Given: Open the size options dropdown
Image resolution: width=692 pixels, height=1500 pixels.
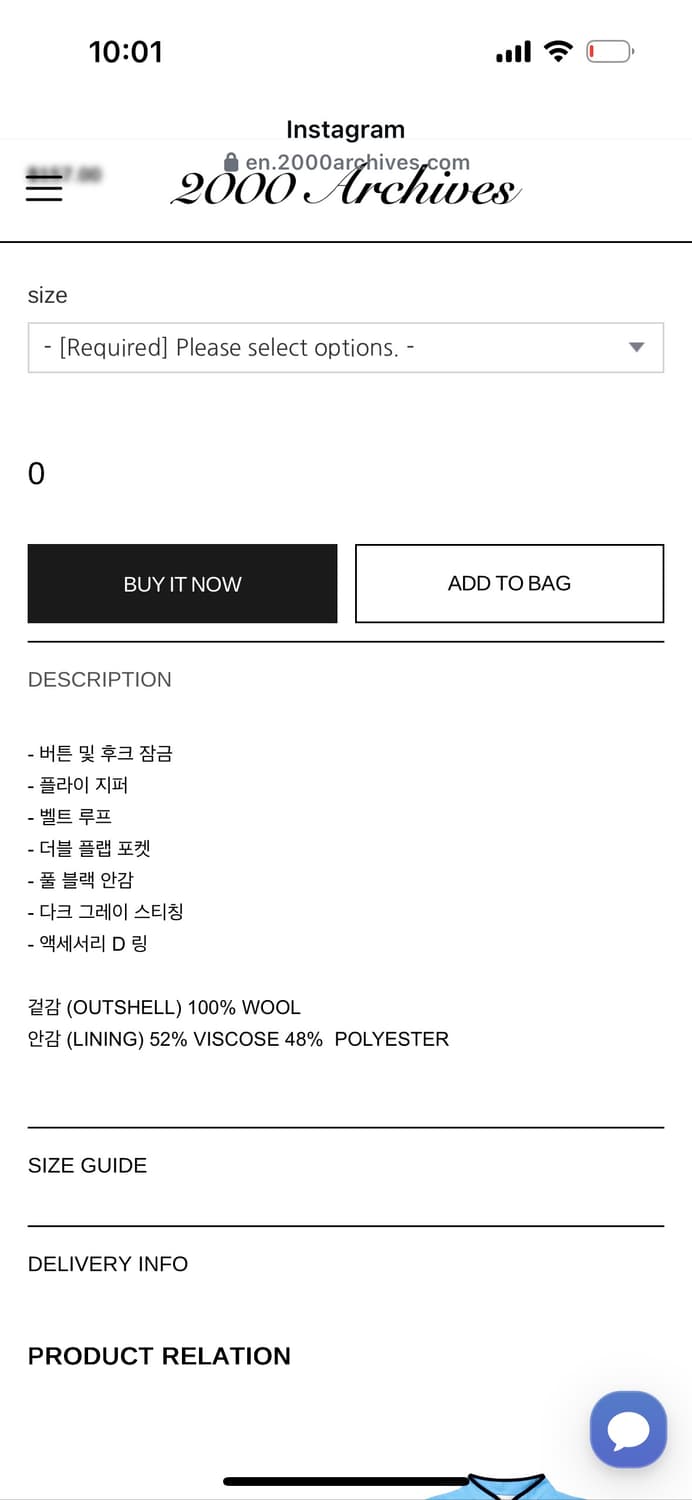Looking at the screenshot, I should point(330,348).
